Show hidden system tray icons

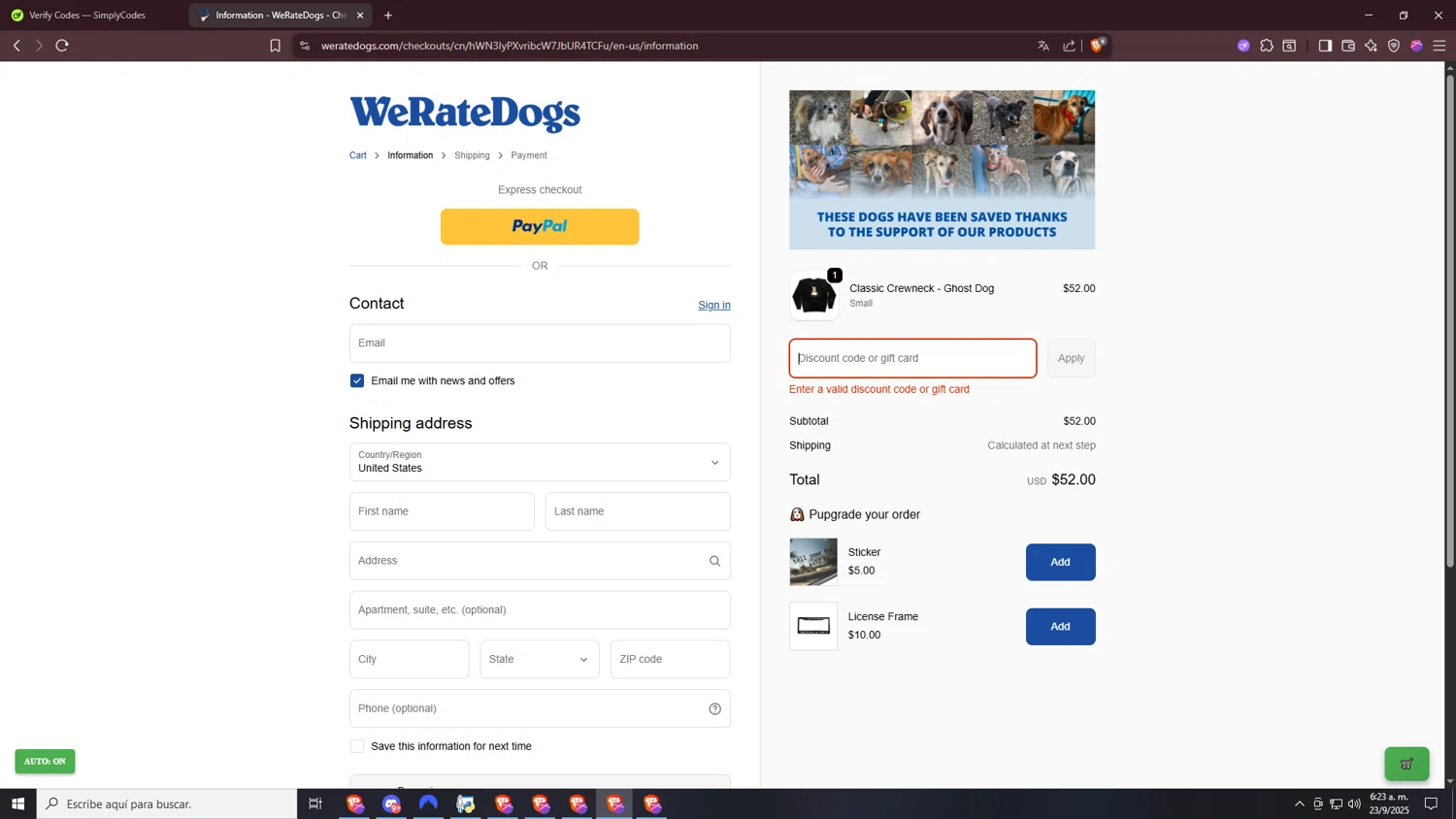click(x=1299, y=803)
